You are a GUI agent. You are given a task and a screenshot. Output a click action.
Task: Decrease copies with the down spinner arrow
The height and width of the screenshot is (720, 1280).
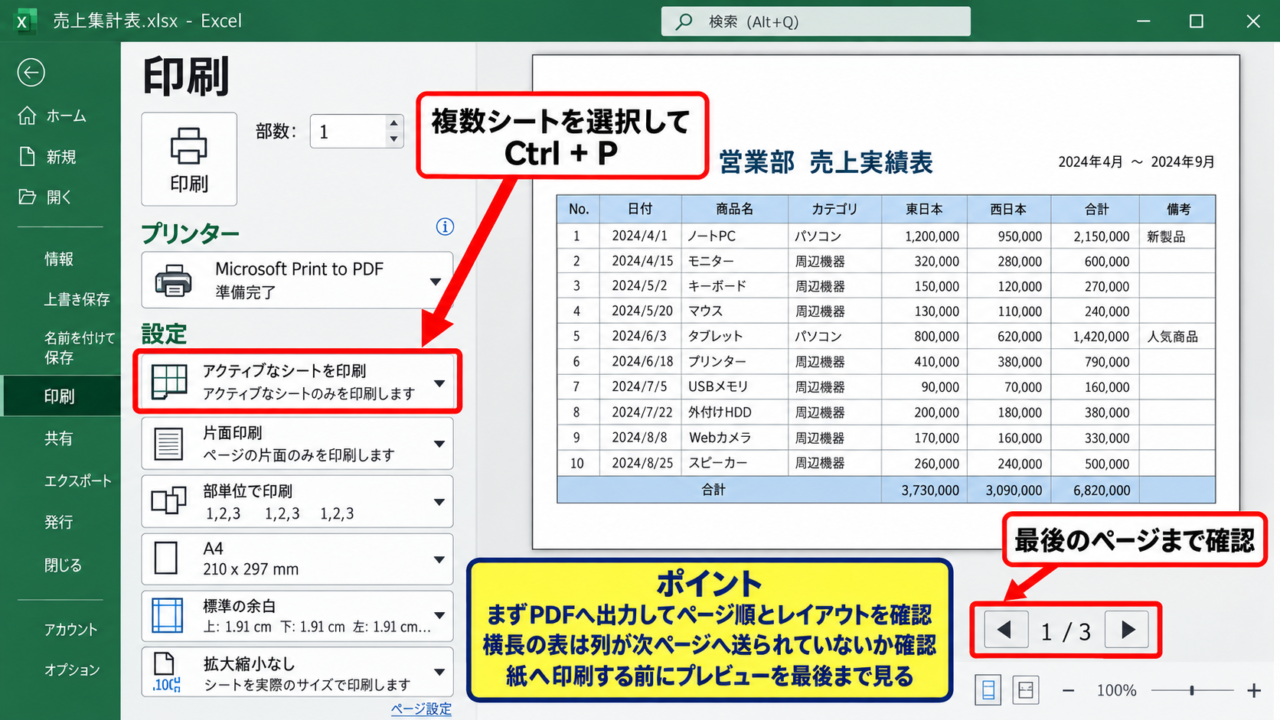click(394, 140)
